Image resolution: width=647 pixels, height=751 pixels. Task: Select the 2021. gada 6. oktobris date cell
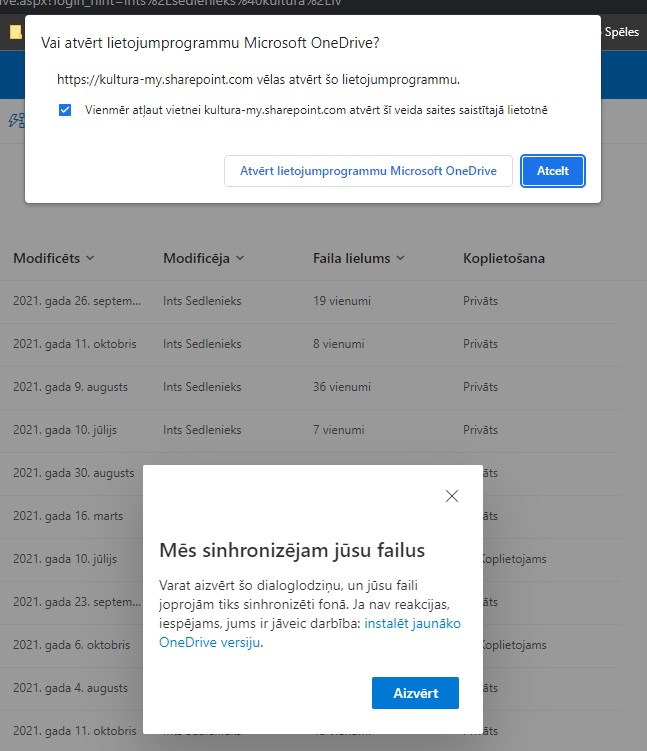click(x=71, y=645)
